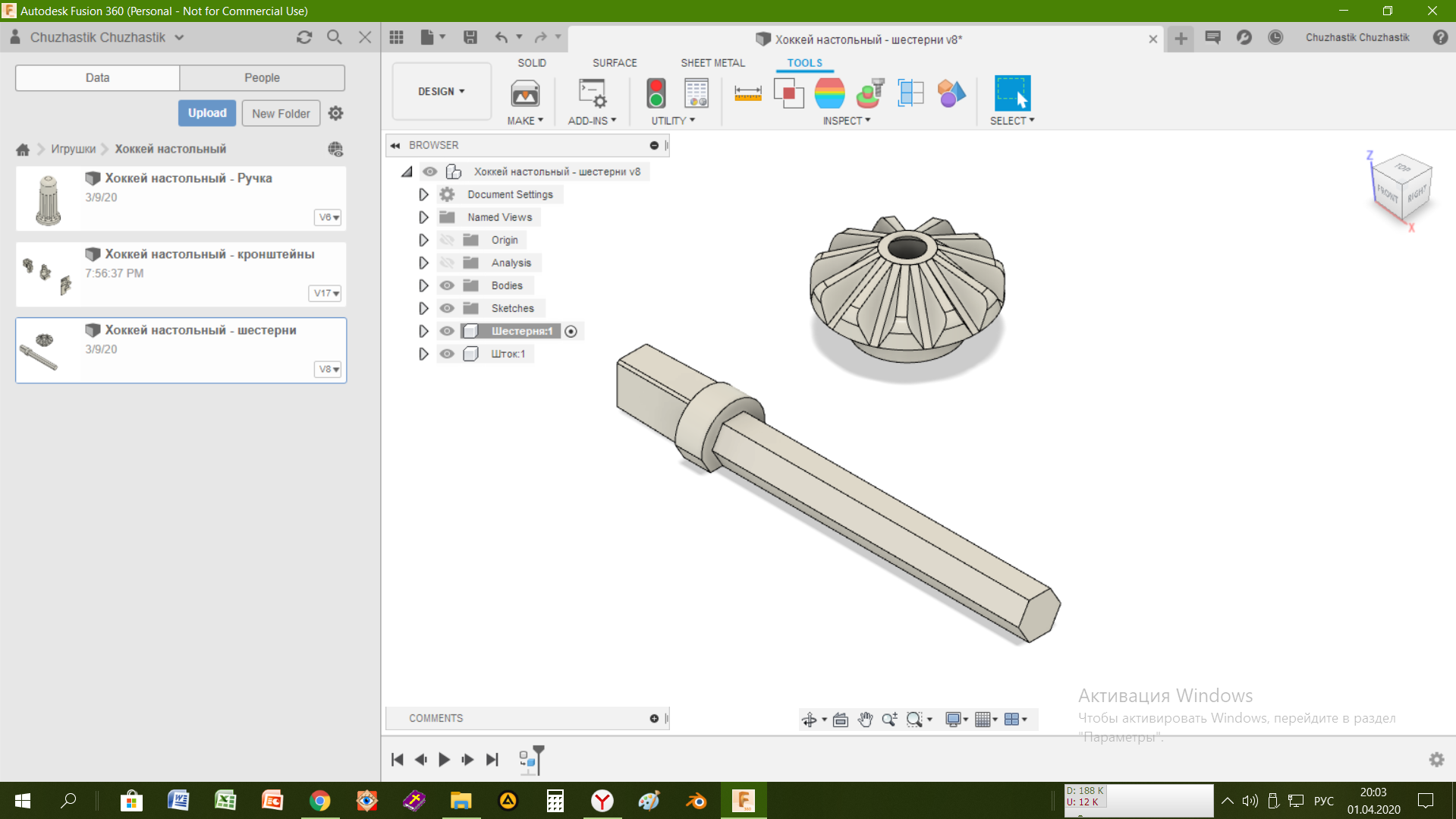Open Scripts and Add-Ins icon

(592, 93)
